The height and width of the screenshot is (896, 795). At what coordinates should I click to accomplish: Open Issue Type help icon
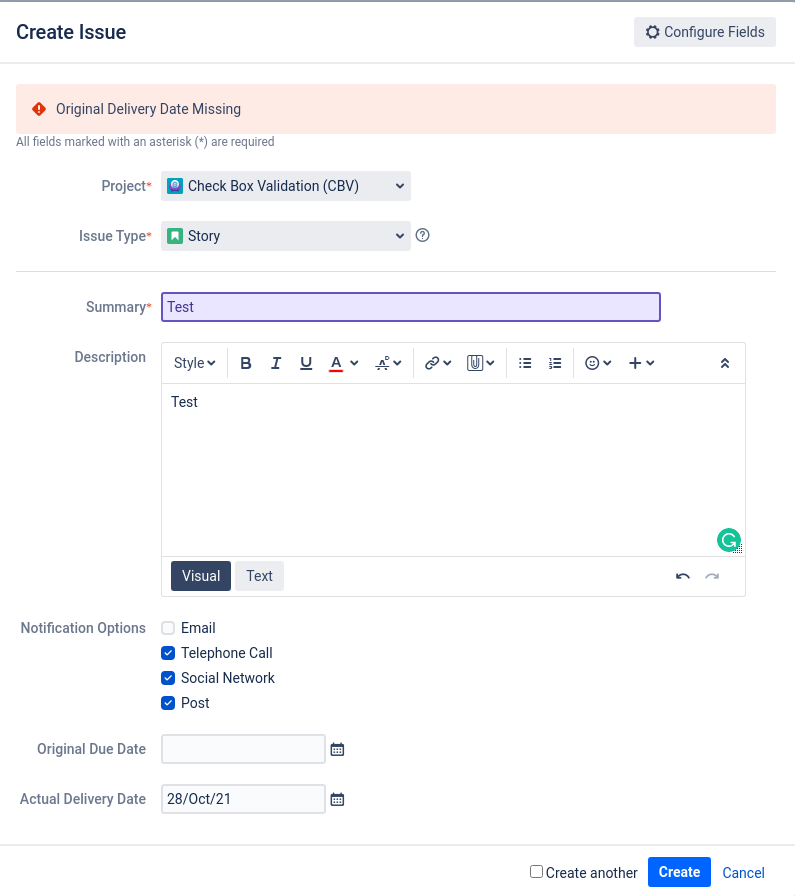coord(422,235)
